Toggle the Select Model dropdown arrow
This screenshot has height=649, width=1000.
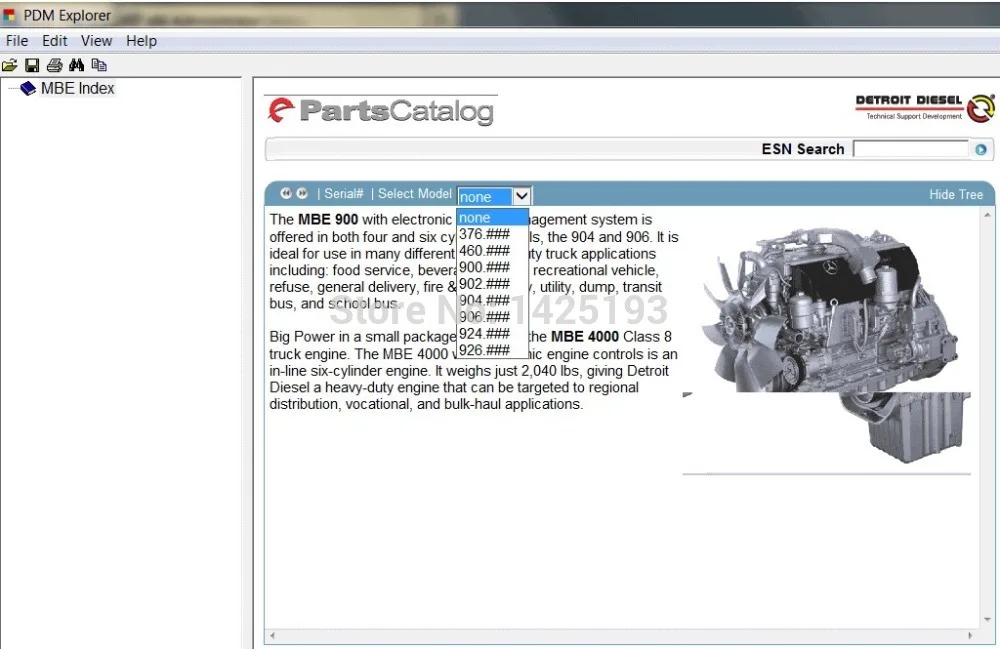(x=521, y=196)
